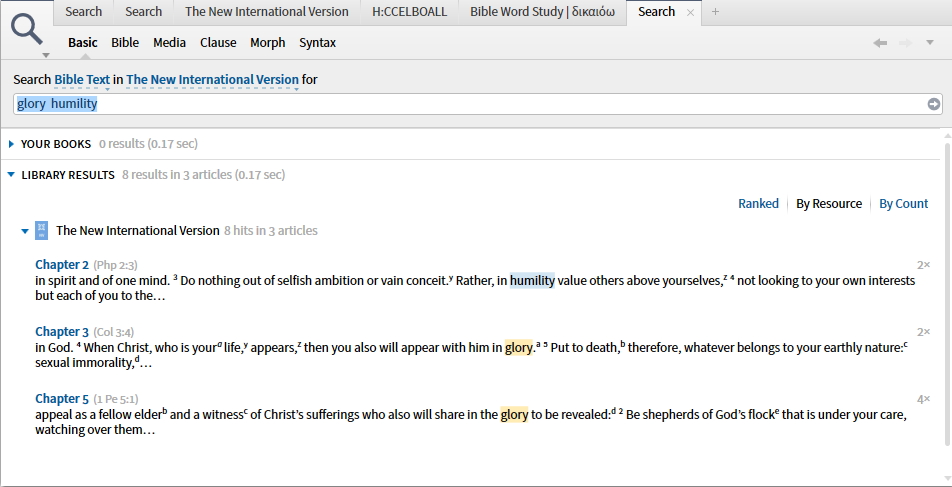Click the run search arrow in query box

(933, 104)
